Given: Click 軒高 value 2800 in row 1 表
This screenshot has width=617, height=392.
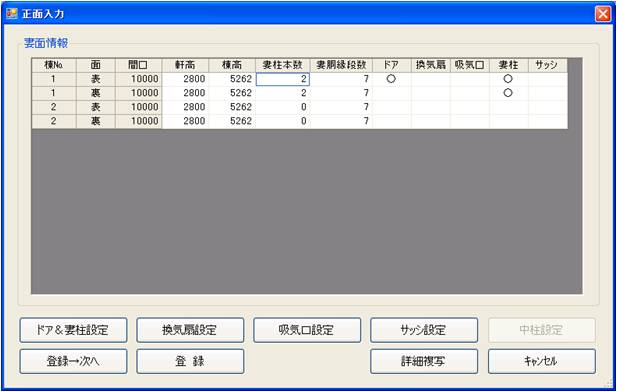Looking at the screenshot, I should (185, 79).
